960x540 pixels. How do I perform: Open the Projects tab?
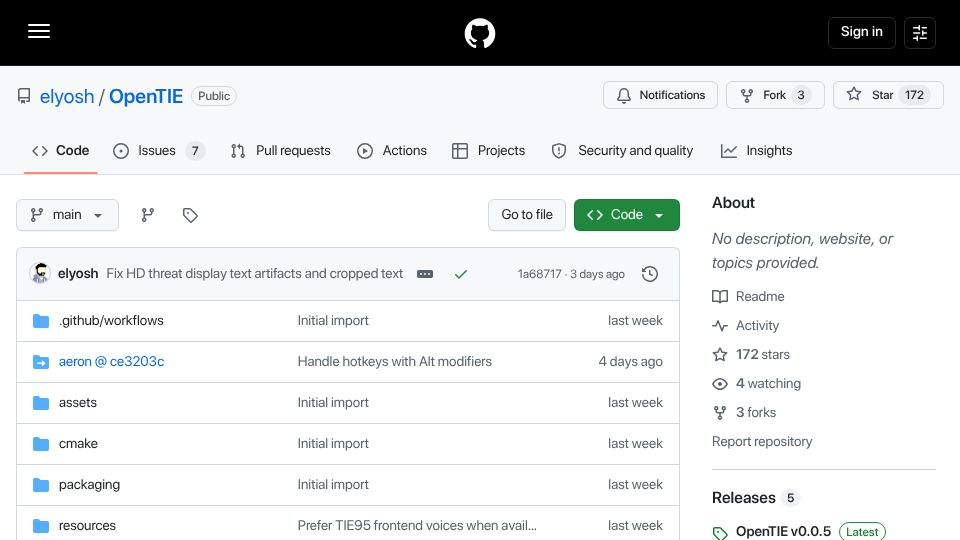pos(489,151)
